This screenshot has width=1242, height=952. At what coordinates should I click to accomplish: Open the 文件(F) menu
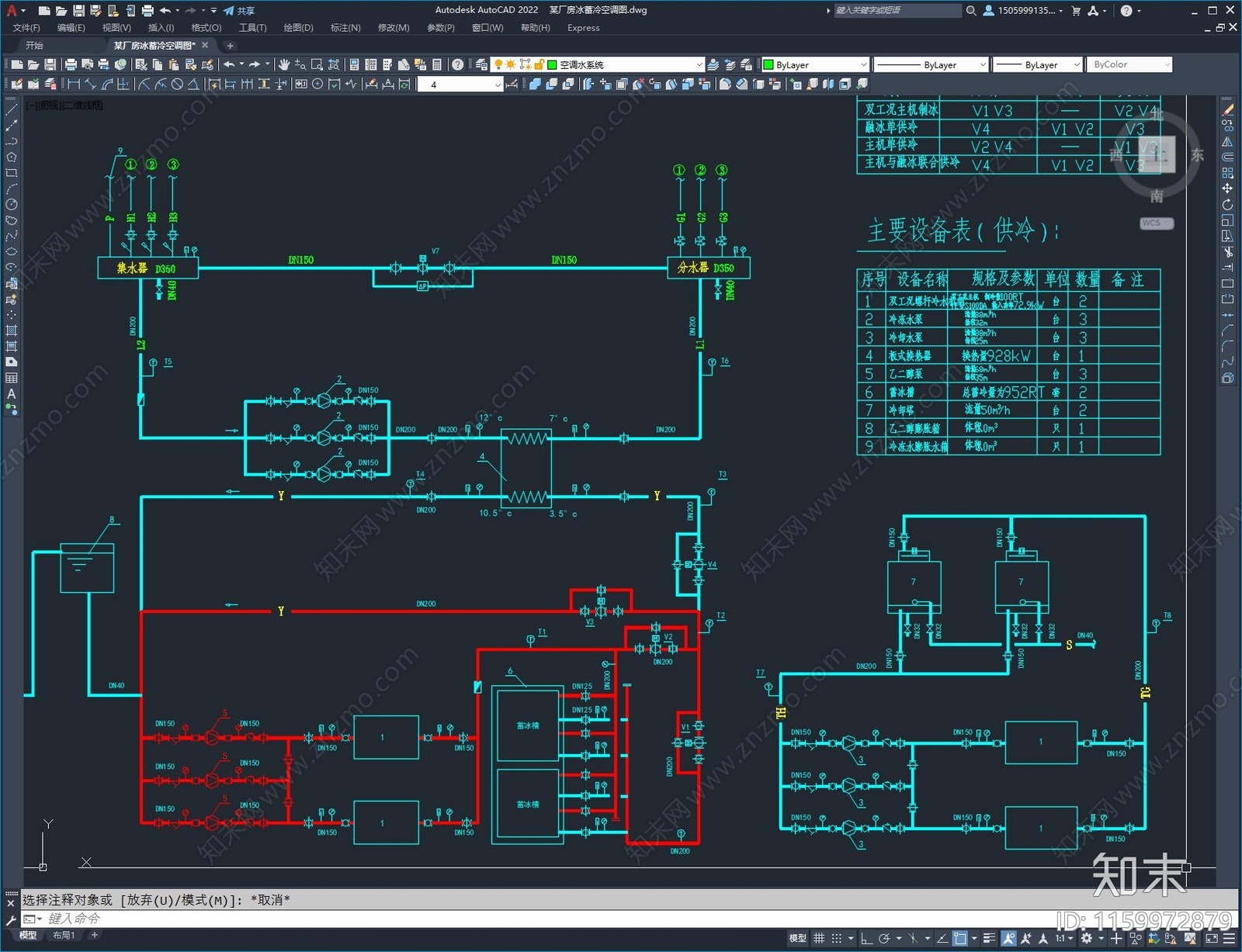click(x=27, y=28)
